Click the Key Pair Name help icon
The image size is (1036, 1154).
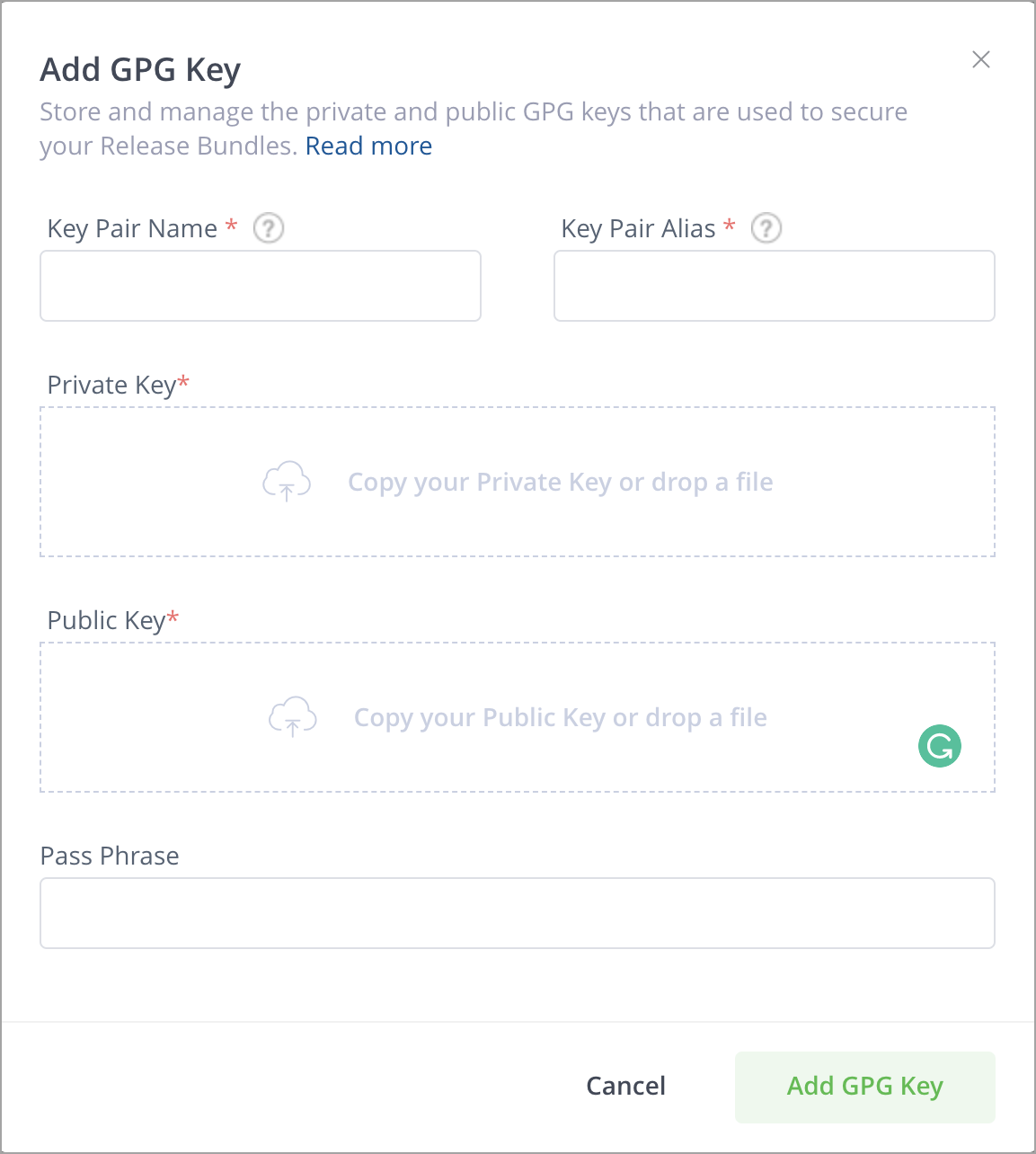[x=269, y=228]
